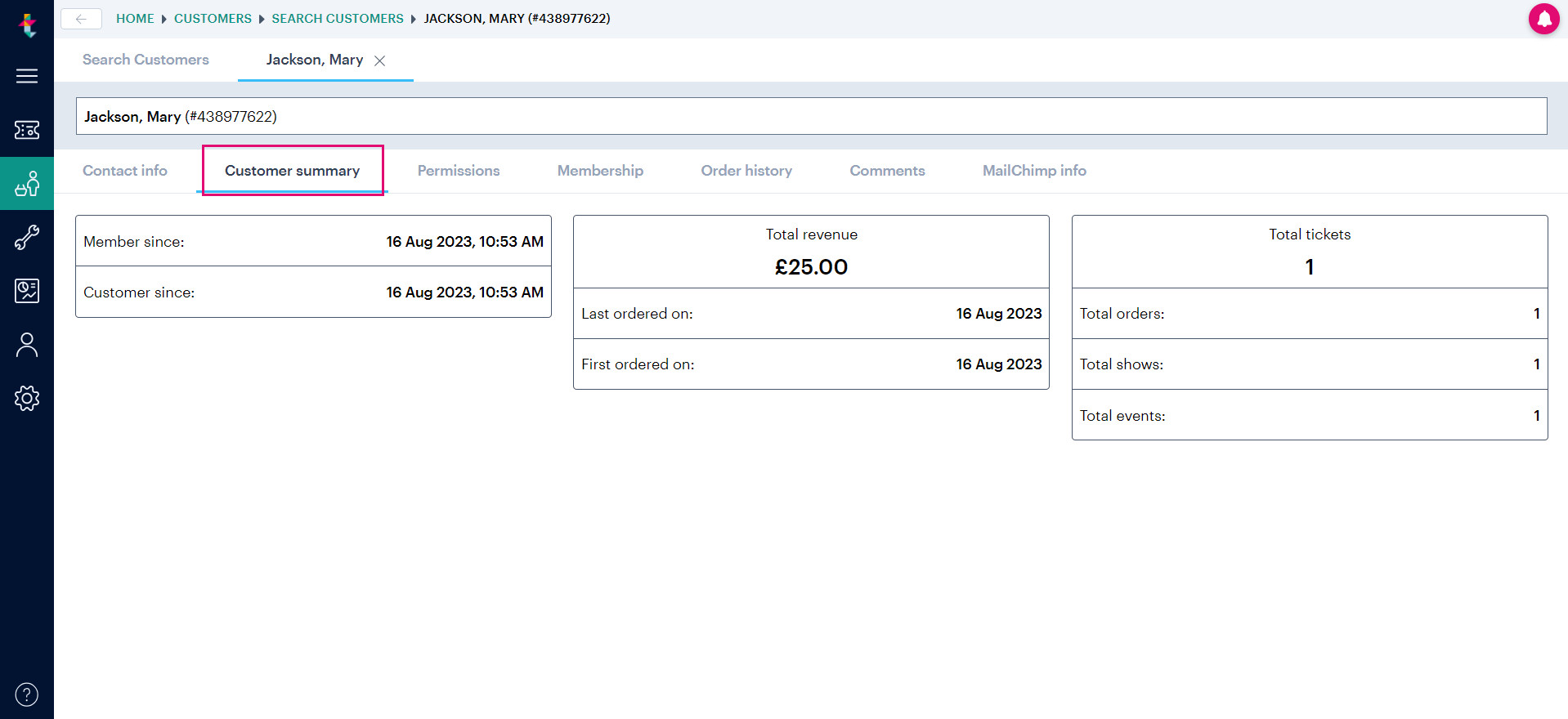1568x719 pixels.
Task: Open the help question mark icon
Action: (x=27, y=694)
